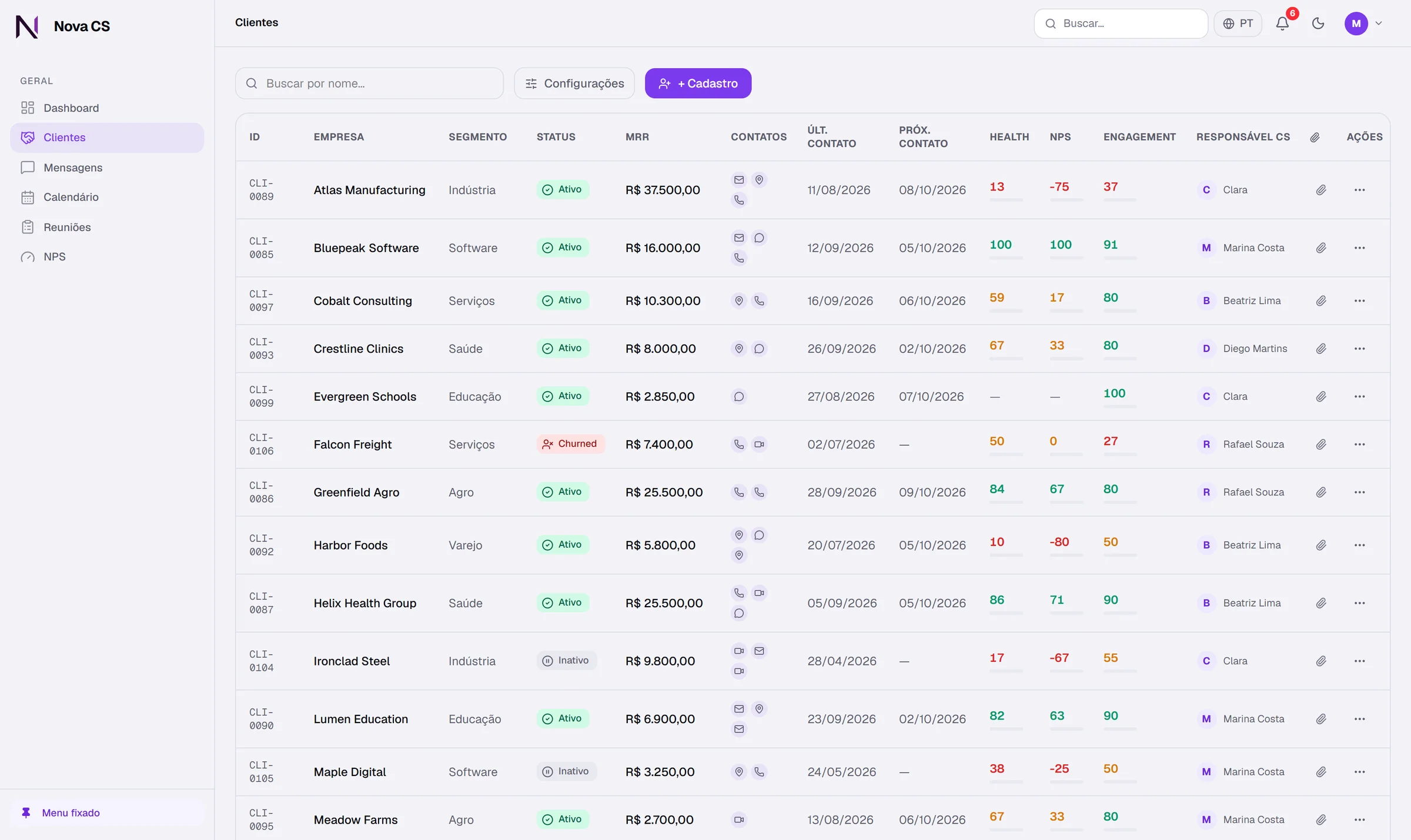Select Clientes in sidebar
Viewport: 1411px width, 840px height.
coord(107,138)
